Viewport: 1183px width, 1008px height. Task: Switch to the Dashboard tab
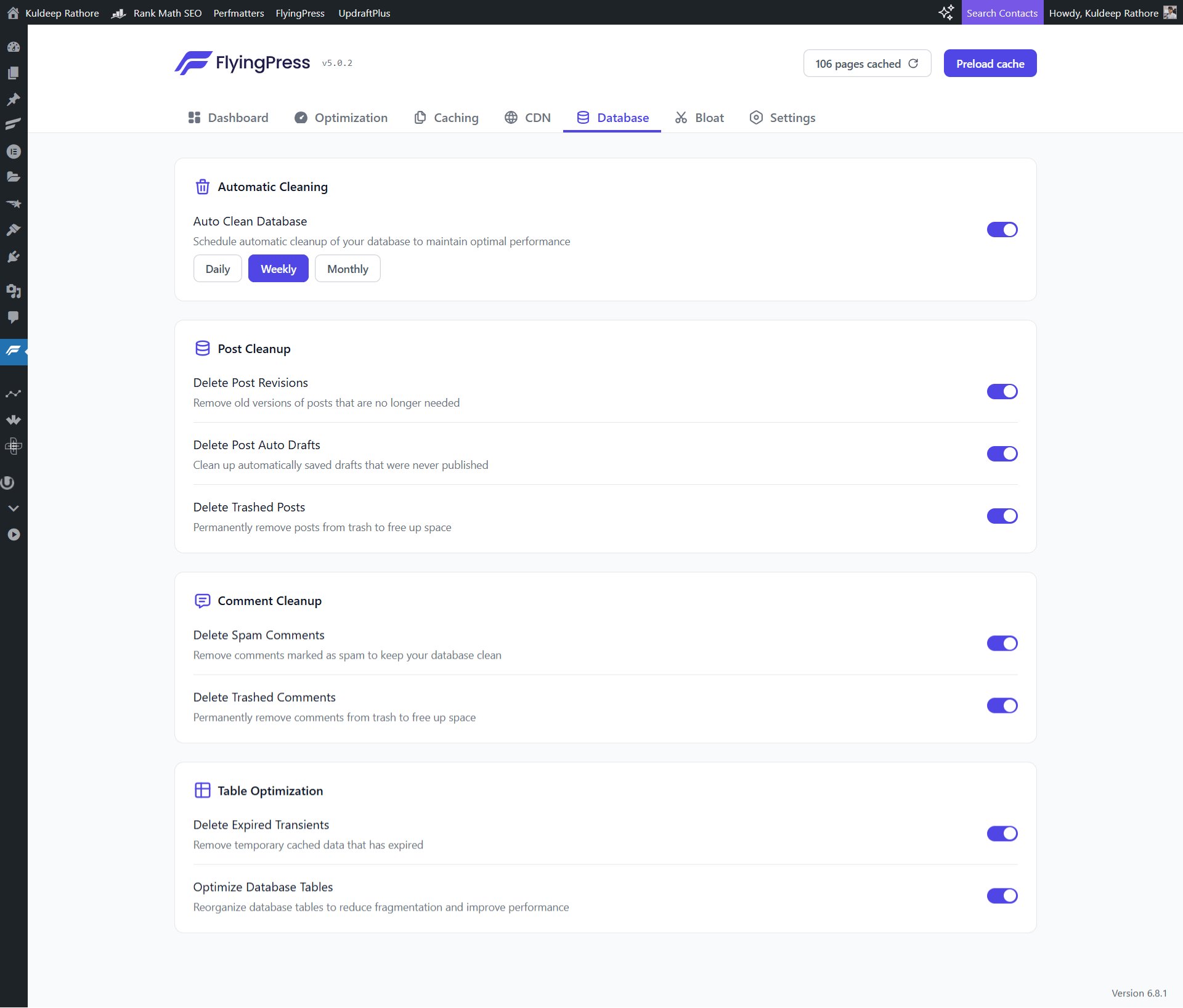coord(228,118)
